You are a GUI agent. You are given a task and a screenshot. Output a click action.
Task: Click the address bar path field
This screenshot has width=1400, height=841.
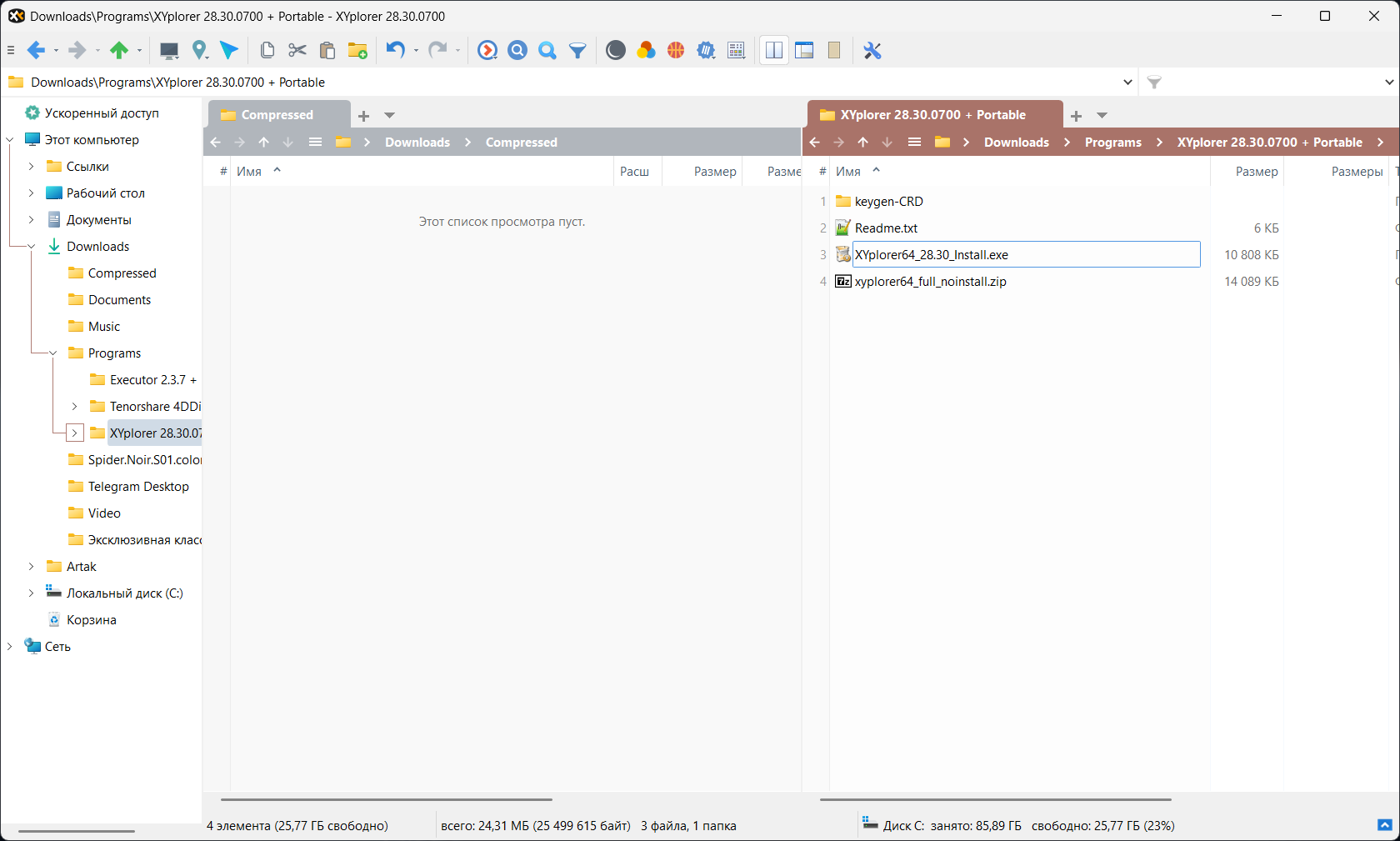575,83
